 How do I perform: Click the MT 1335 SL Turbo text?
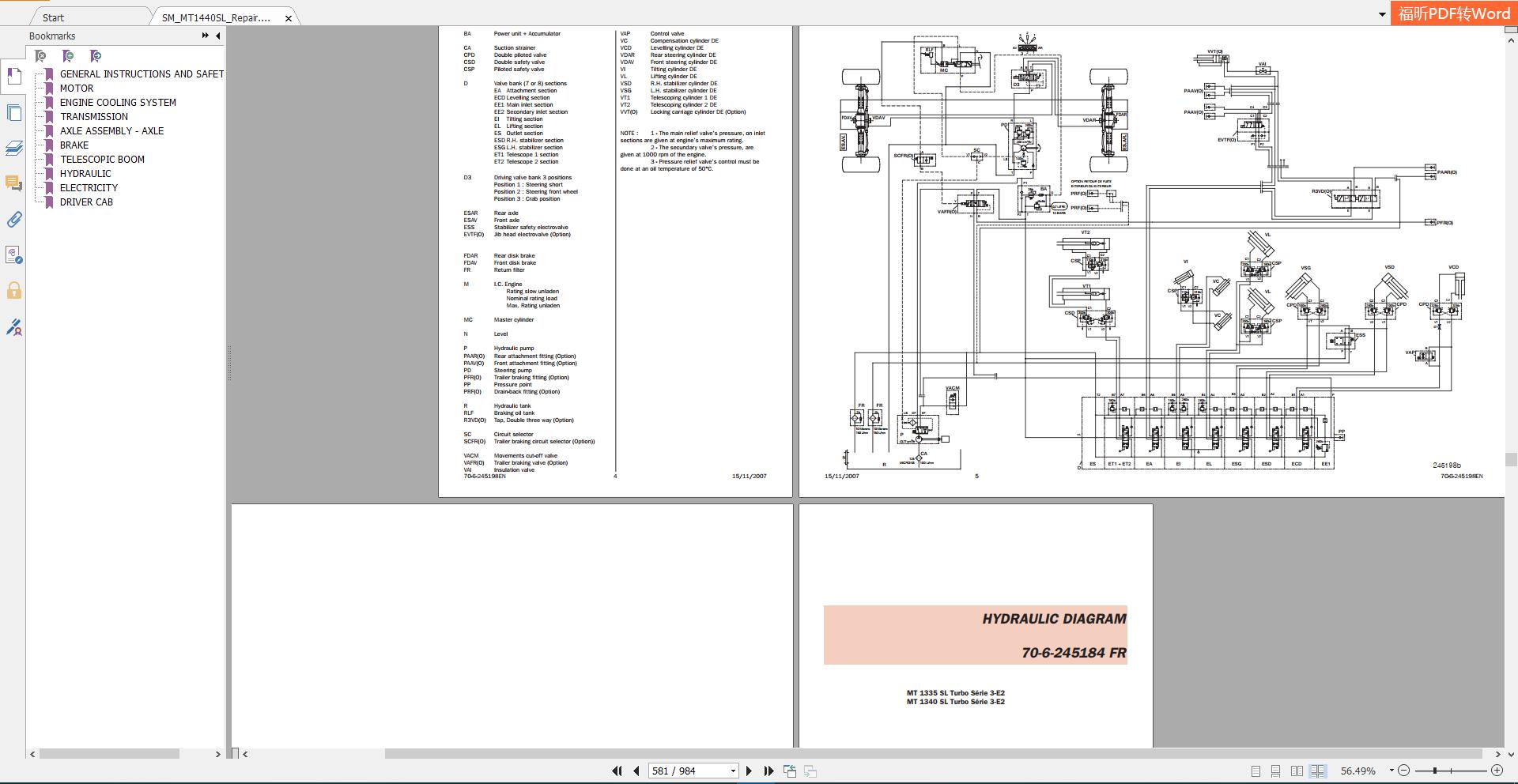coord(956,693)
